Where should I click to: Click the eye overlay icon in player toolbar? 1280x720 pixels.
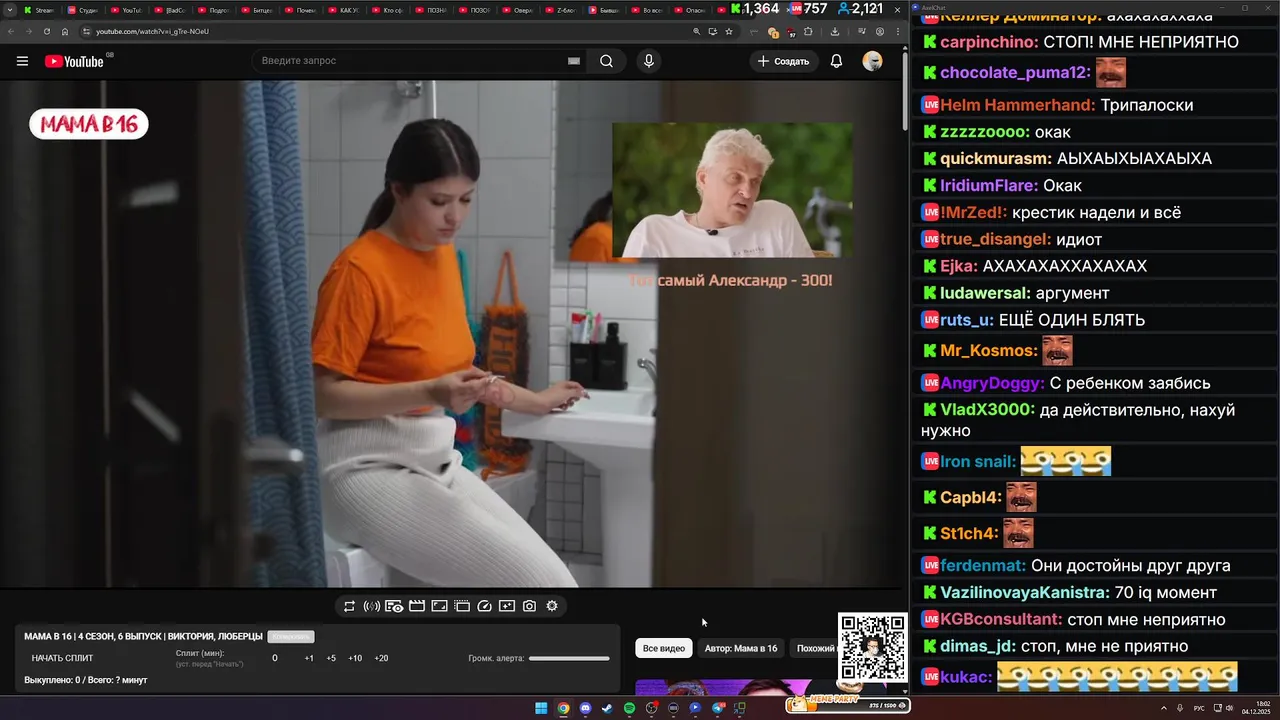[x=394, y=606]
